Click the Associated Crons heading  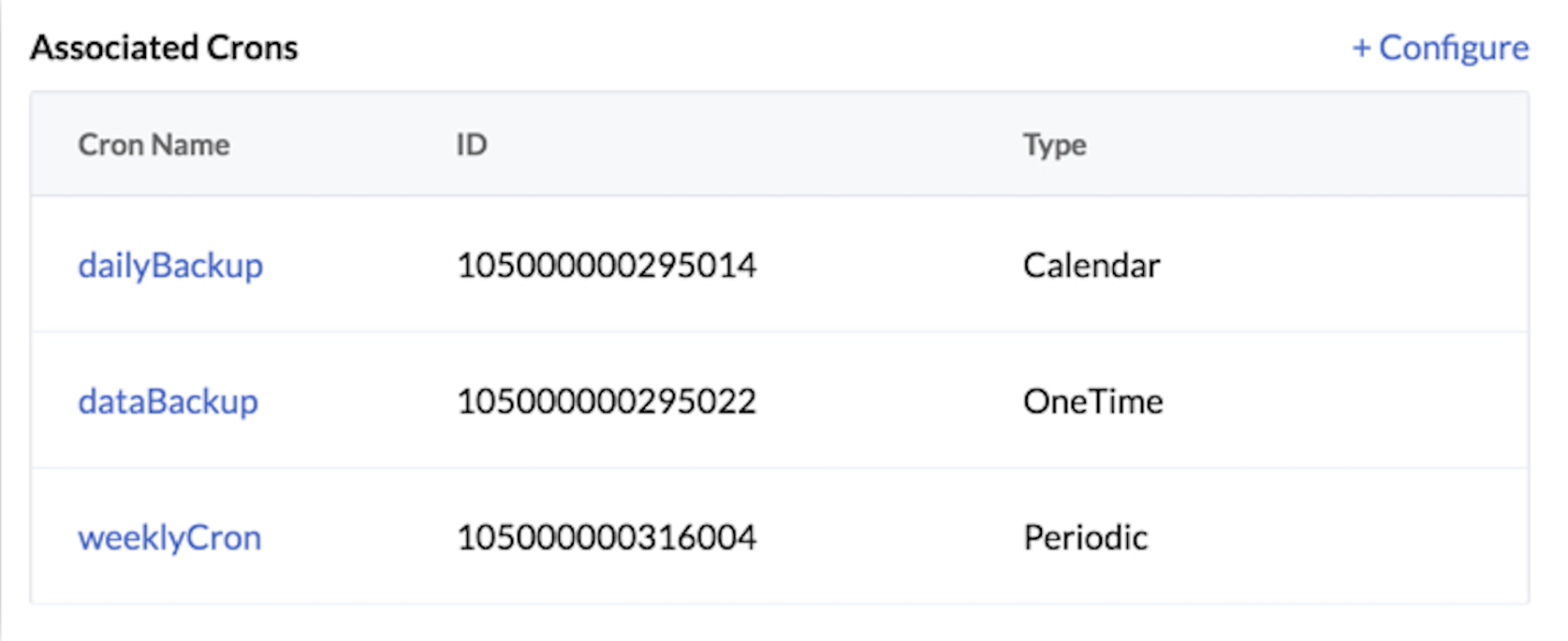click(166, 47)
